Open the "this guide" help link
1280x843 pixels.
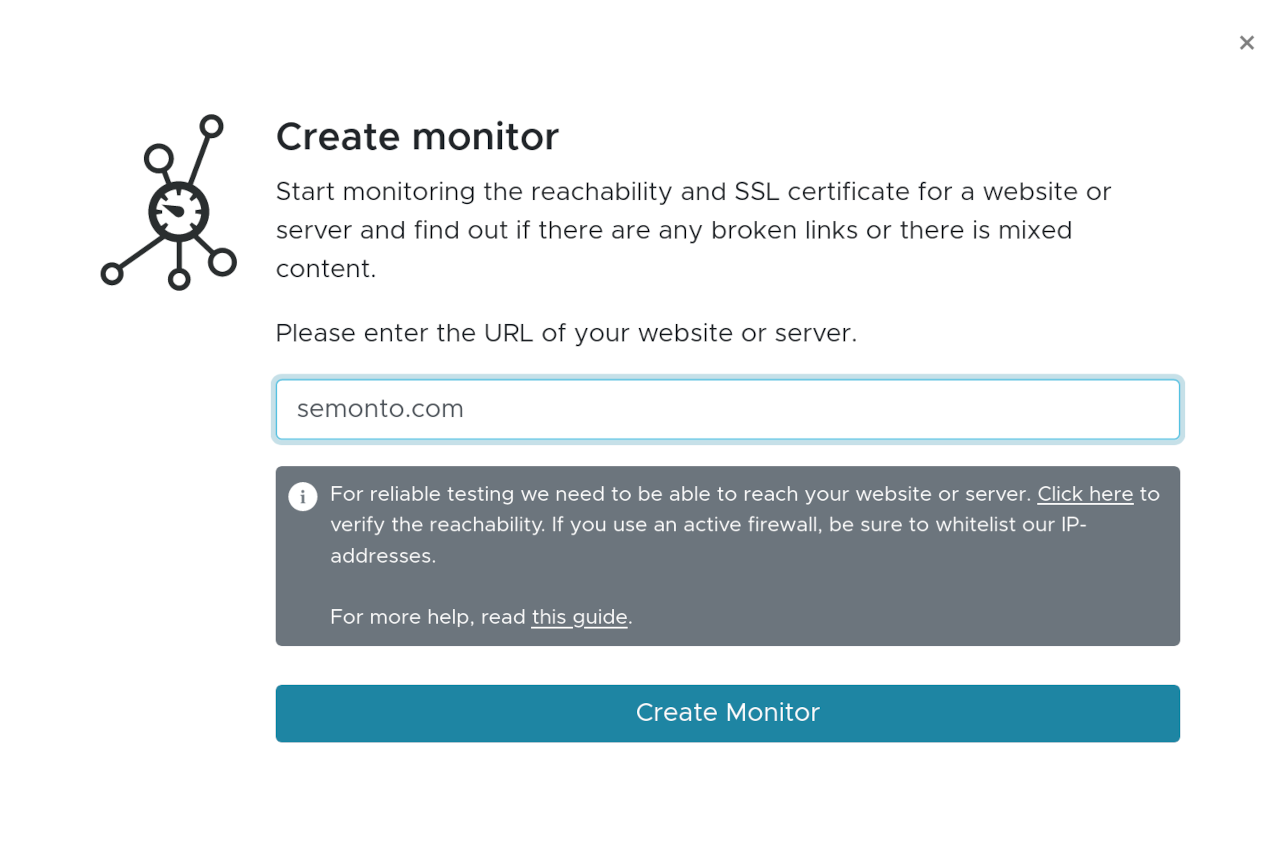click(x=579, y=617)
